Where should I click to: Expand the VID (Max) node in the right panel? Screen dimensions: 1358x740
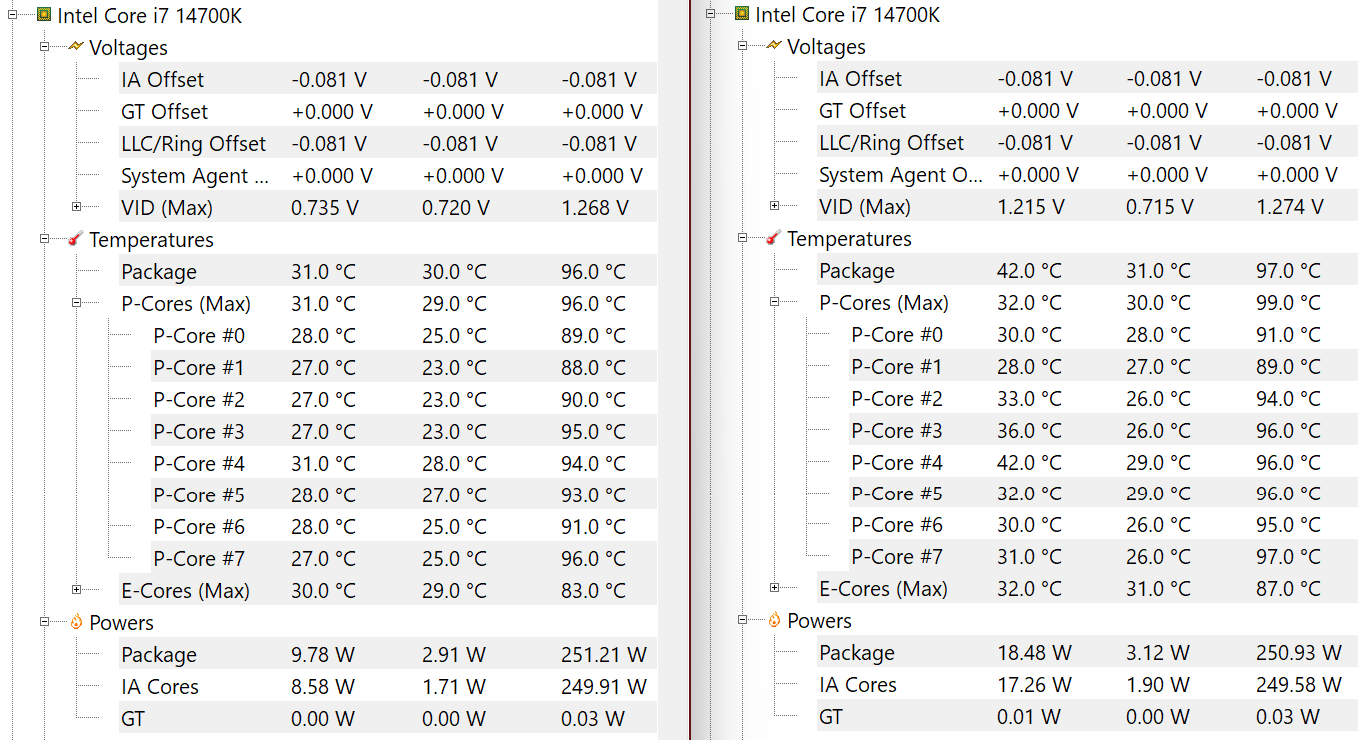[x=774, y=206]
